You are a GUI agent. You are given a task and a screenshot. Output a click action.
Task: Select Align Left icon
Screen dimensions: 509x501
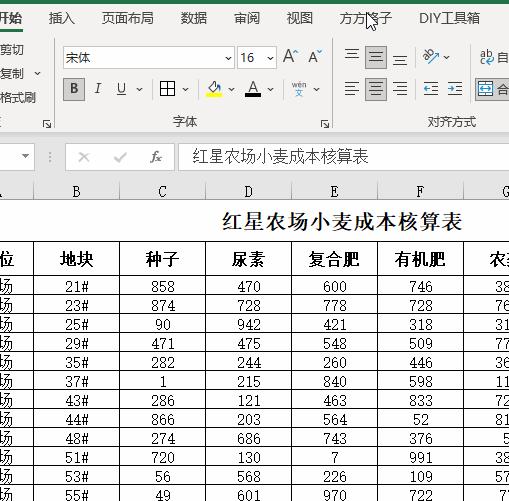pos(352,89)
